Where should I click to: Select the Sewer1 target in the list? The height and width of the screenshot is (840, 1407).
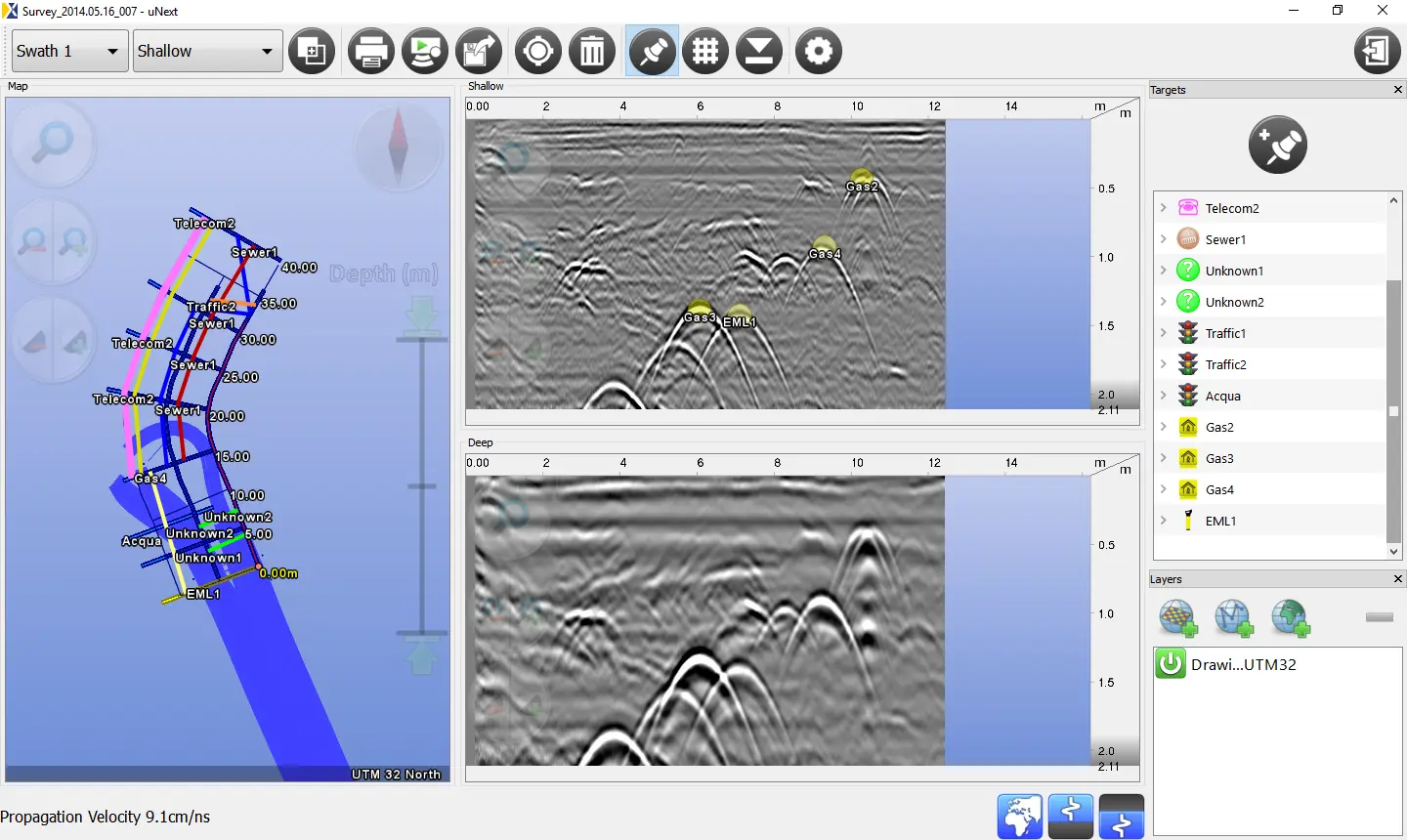pos(1225,239)
